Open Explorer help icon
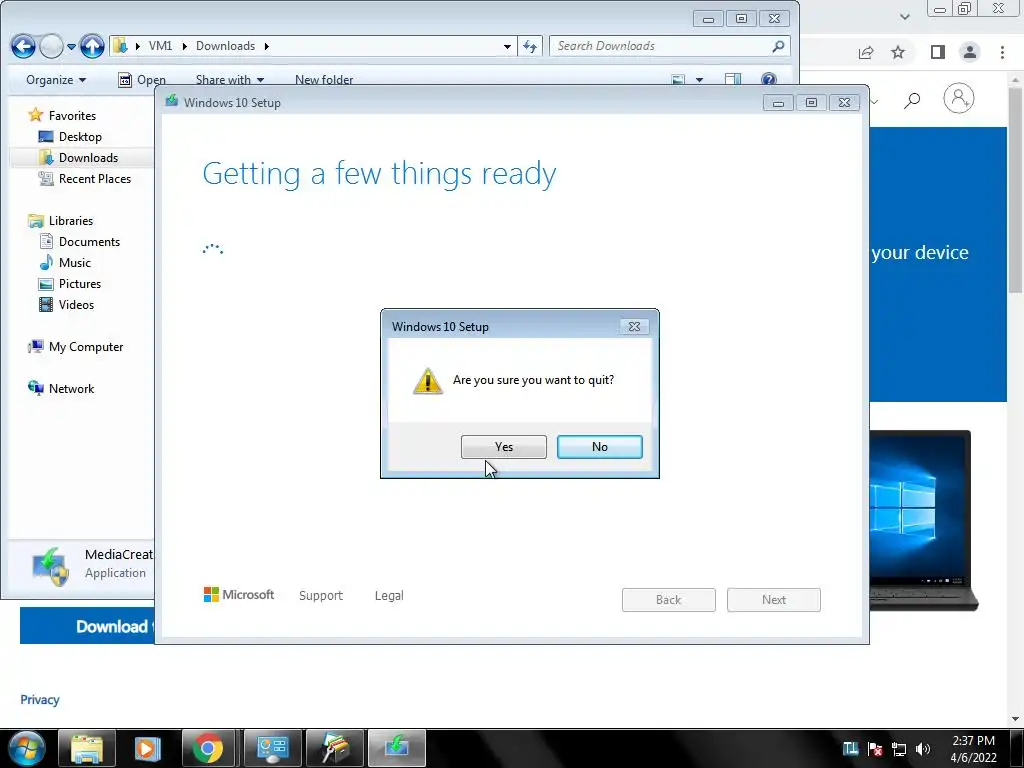The image size is (1024, 768). coord(769,80)
